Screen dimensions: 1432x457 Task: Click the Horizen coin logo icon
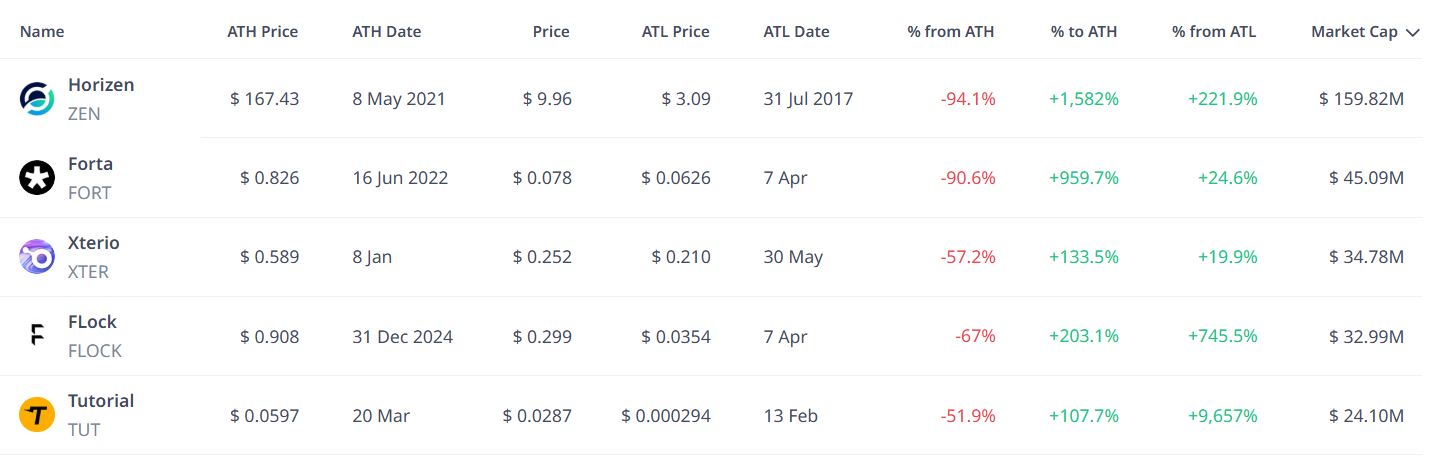(x=37, y=99)
